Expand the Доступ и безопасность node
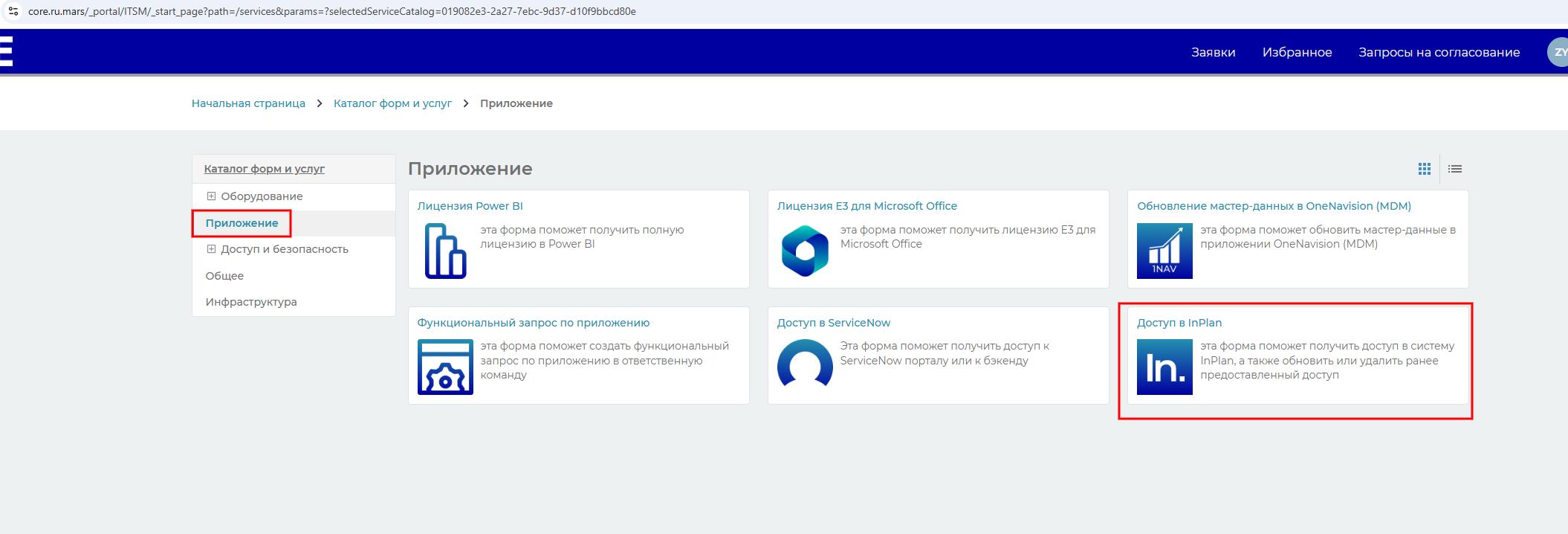Image resolution: width=1568 pixels, height=534 pixels. pyautogui.click(x=211, y=249)
